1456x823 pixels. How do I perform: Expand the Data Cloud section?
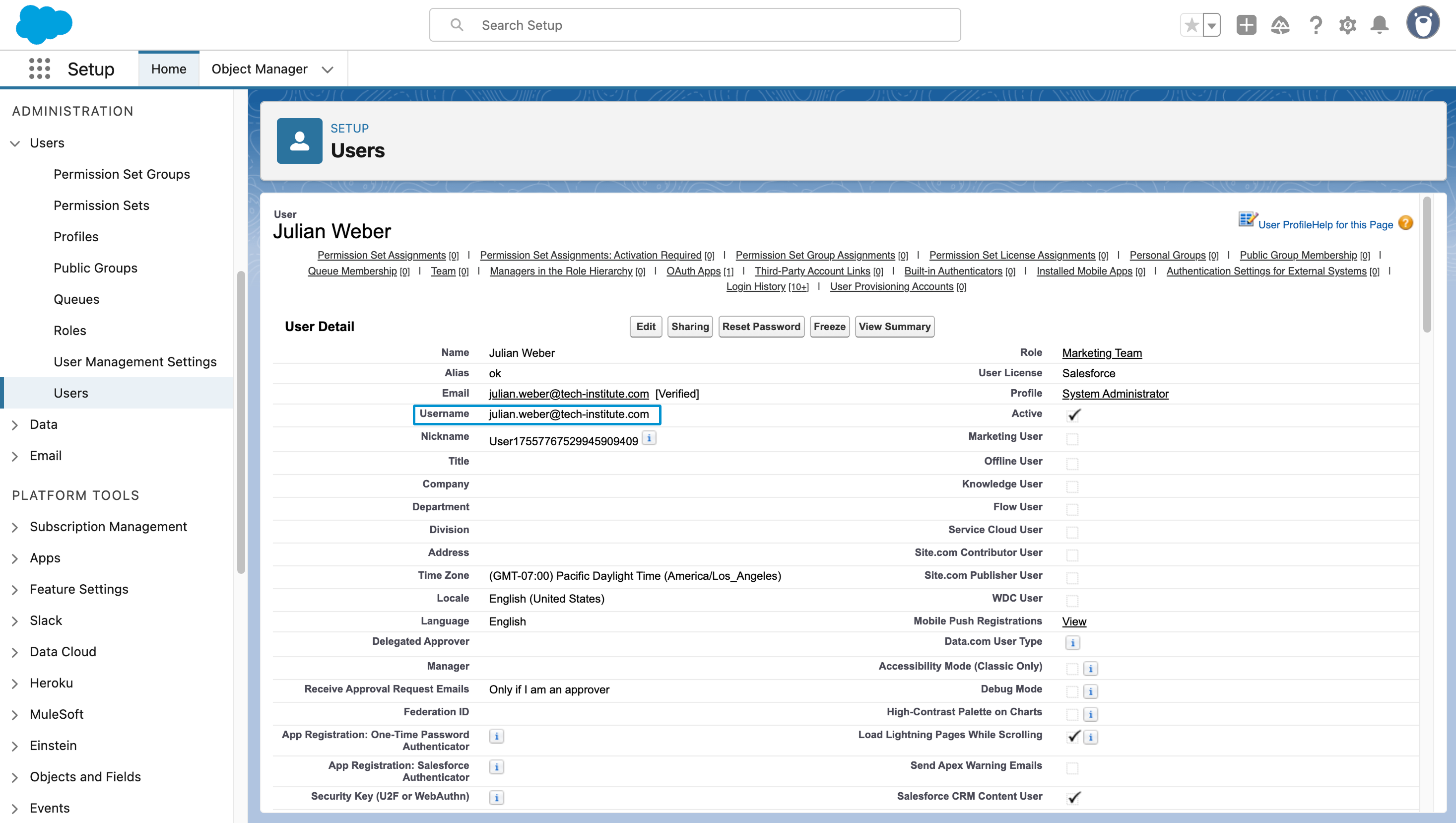pos(15,652)
